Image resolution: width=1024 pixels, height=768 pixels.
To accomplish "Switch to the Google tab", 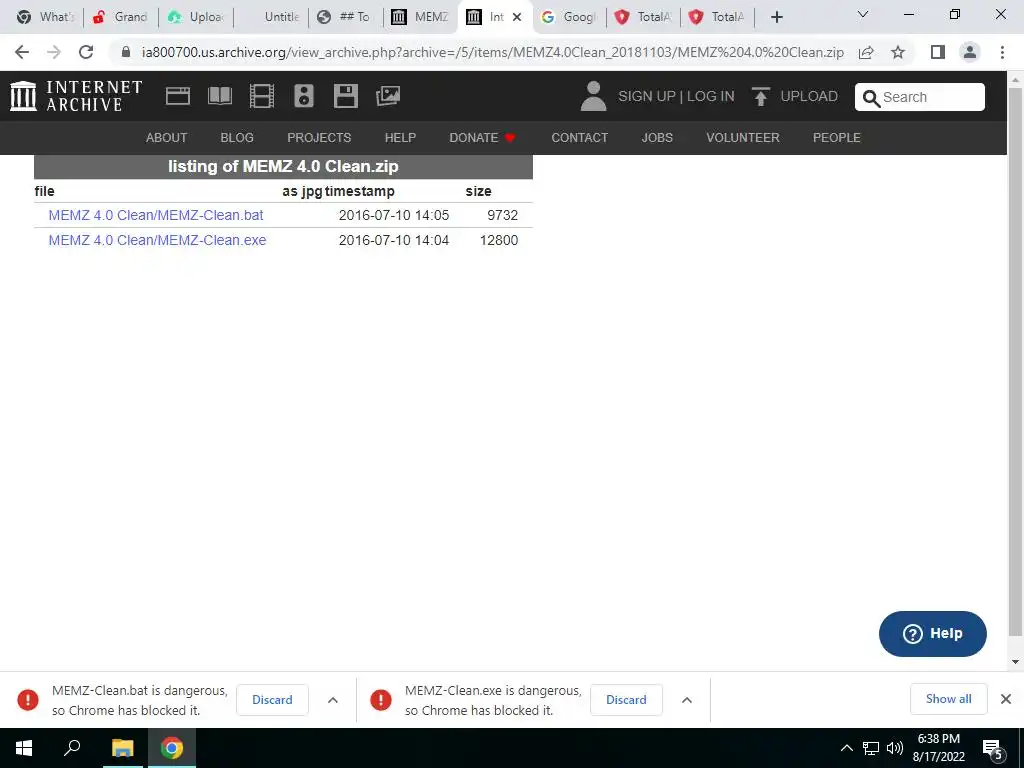I will point(569,17).
